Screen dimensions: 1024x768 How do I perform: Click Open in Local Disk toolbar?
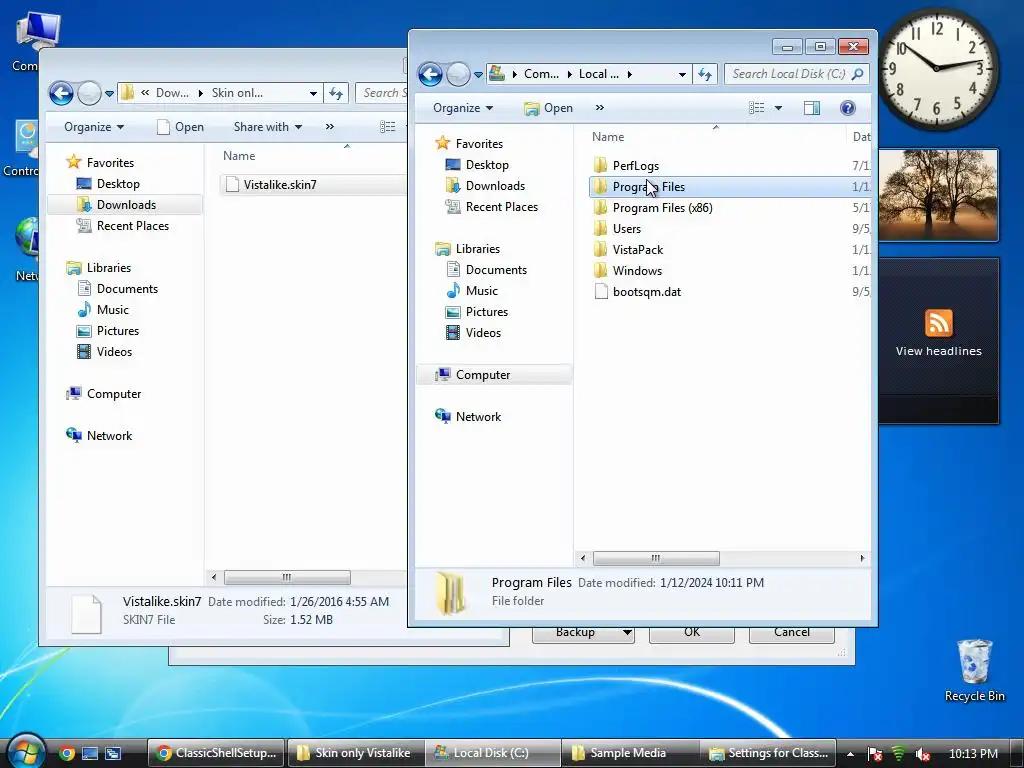[549, 108]
